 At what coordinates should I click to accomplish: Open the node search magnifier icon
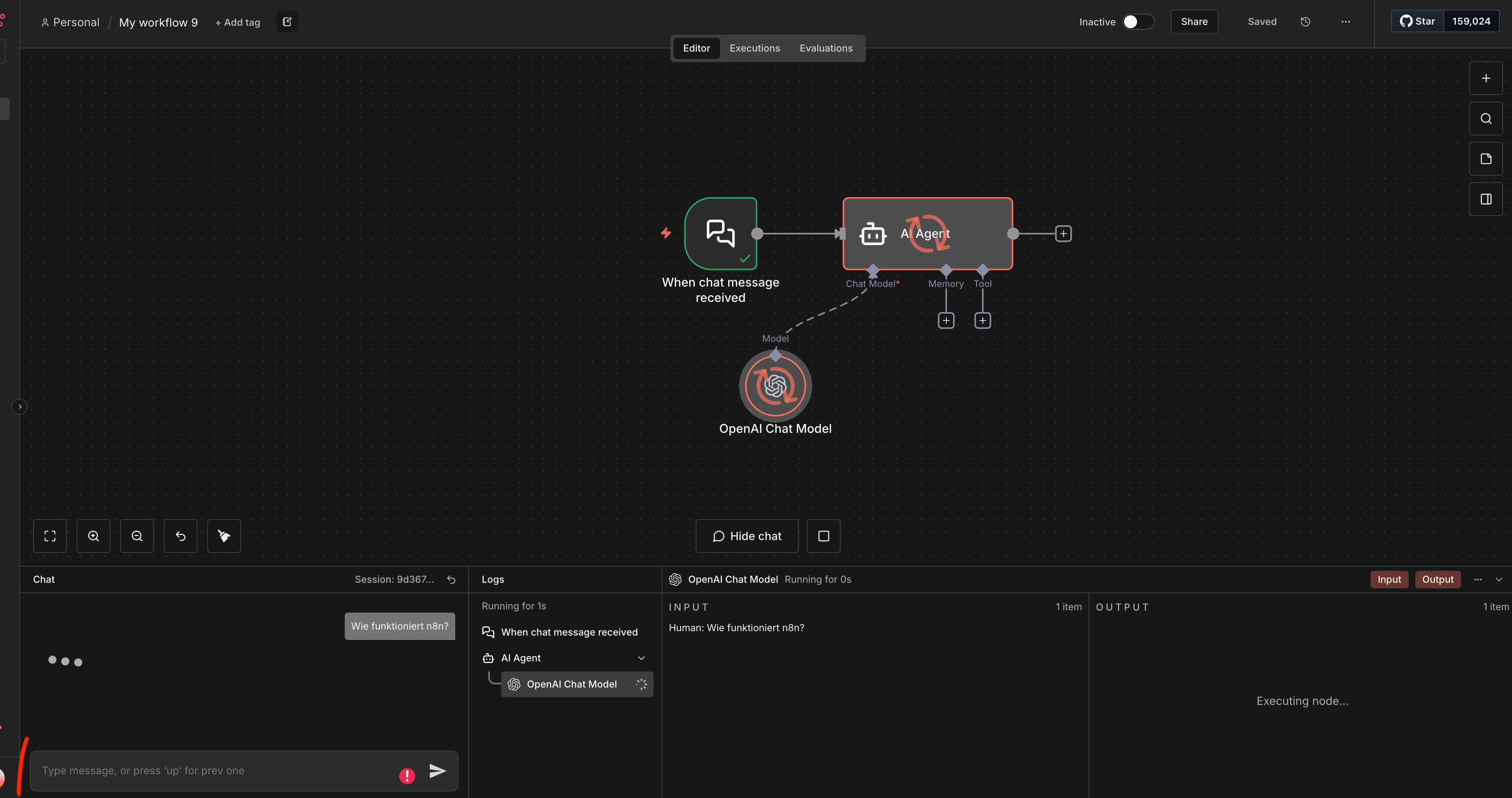(x=1485, y=118)
